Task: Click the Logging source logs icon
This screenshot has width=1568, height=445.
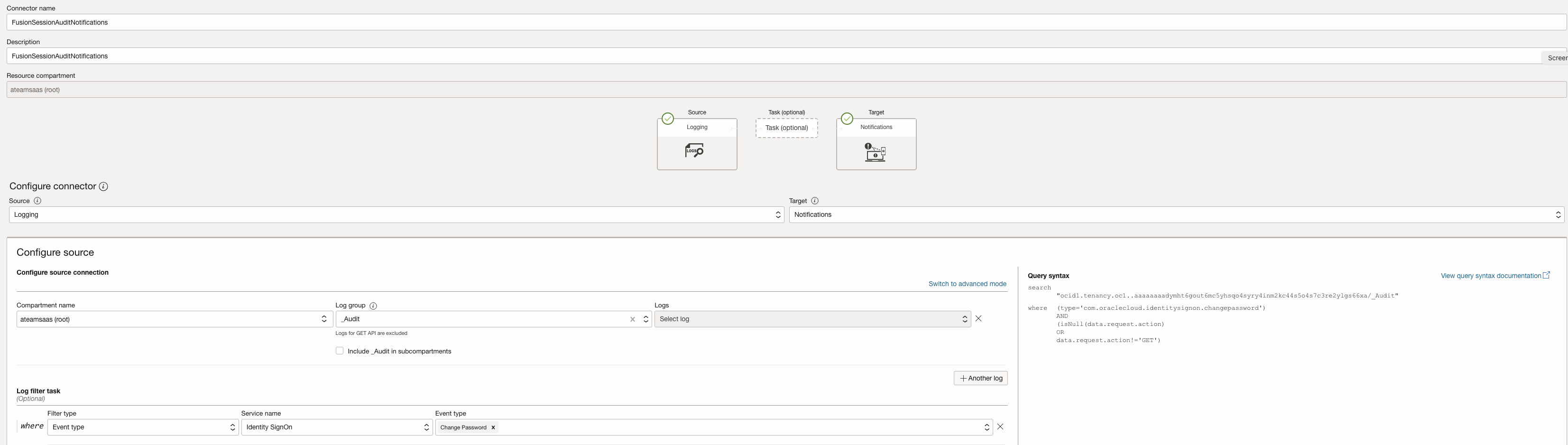Action: (694, 150)
